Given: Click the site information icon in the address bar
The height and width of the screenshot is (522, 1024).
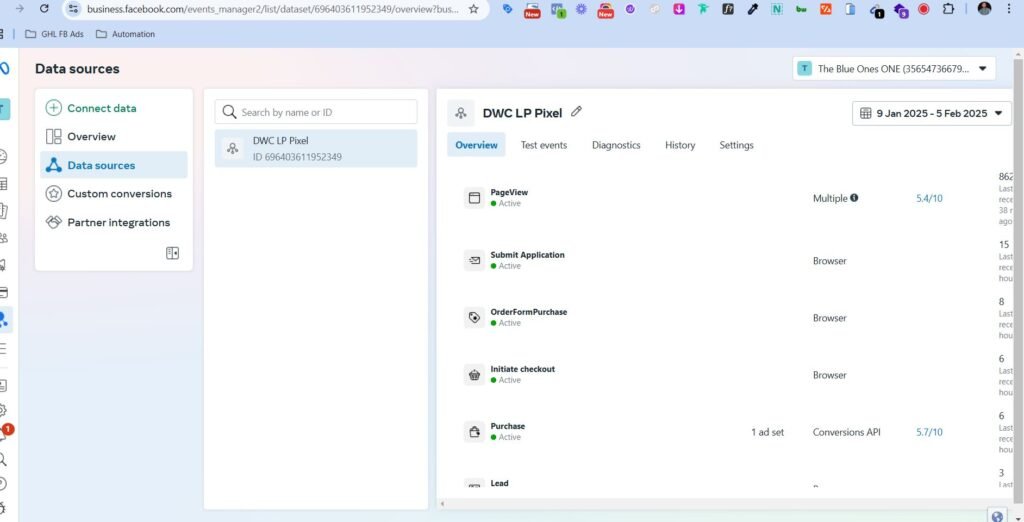Looking at the screenshot, I should coord(74,9).
